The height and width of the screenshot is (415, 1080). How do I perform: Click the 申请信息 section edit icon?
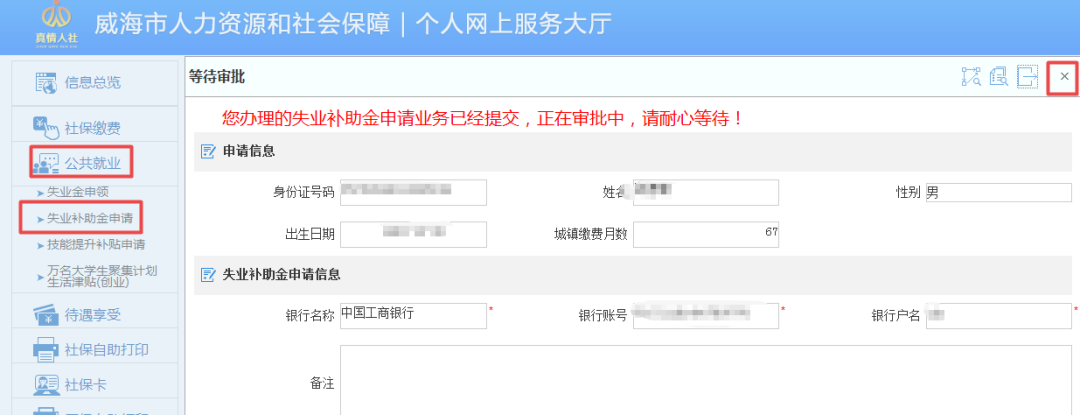pyautogui.click(x=207, y=152)
